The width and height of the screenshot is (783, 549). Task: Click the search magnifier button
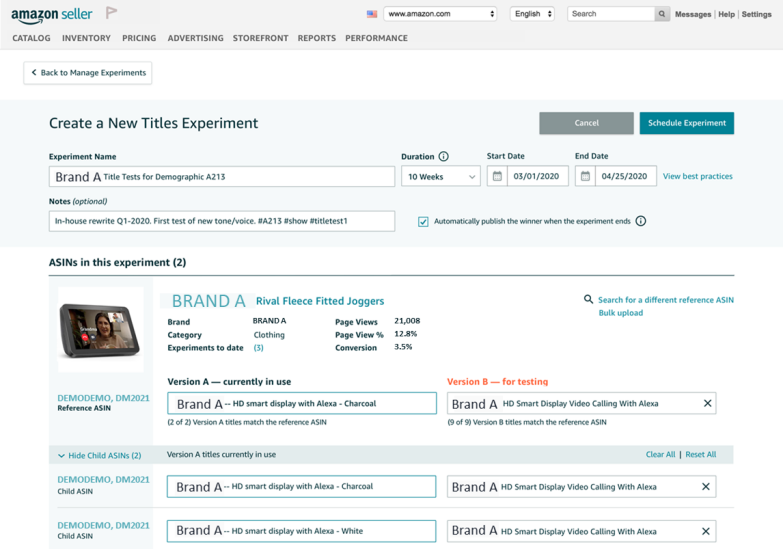click(662, 14)
